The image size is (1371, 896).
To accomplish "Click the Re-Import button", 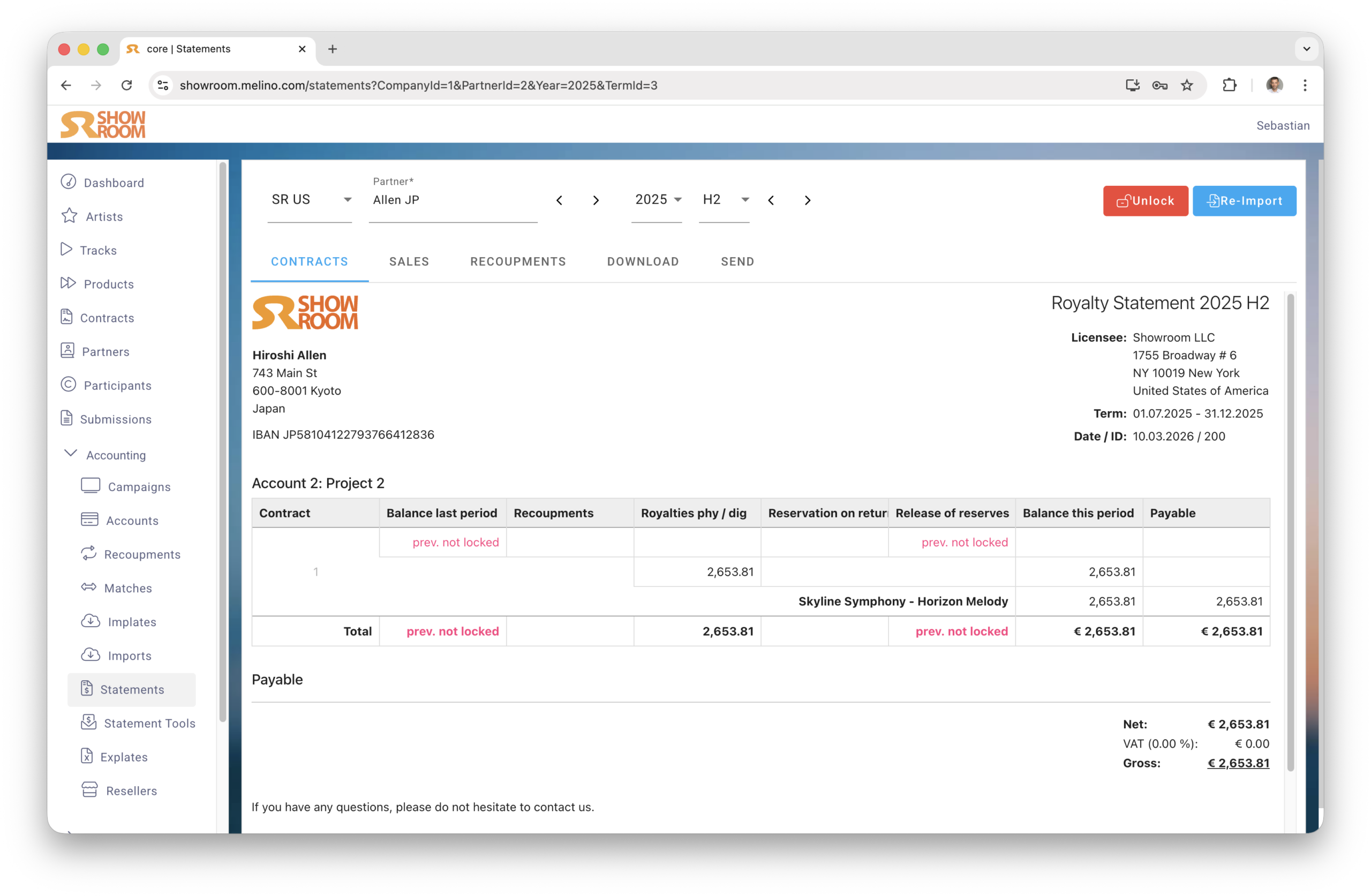I will click(1244, 200).
